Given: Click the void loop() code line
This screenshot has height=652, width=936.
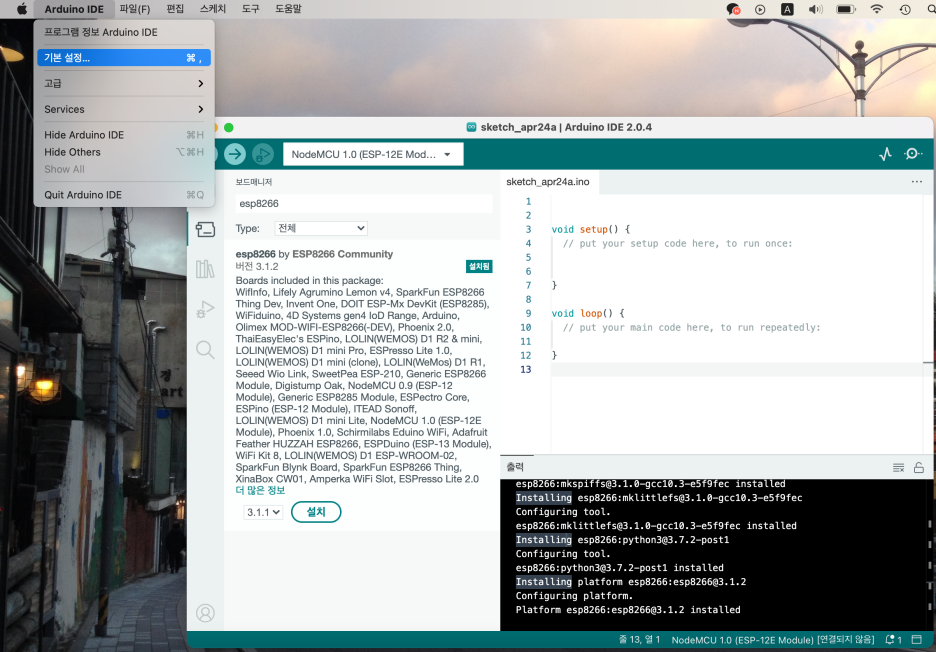Looking at the screenshot, I should (x=587, y=313).
